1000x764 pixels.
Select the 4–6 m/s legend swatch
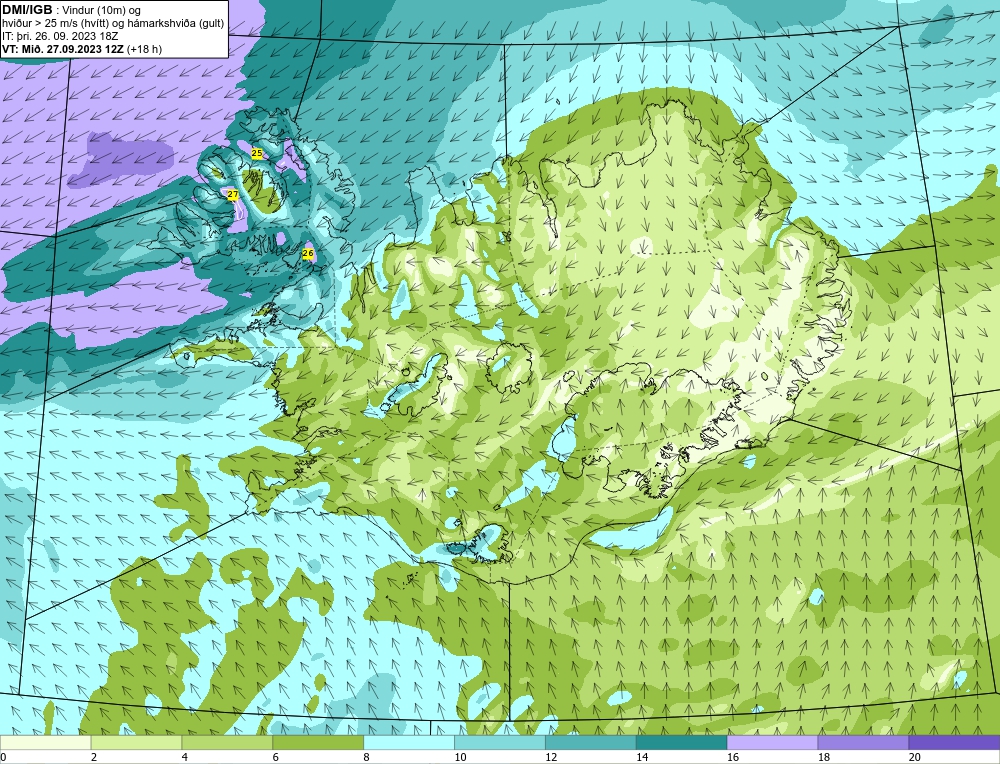[227, 742]
